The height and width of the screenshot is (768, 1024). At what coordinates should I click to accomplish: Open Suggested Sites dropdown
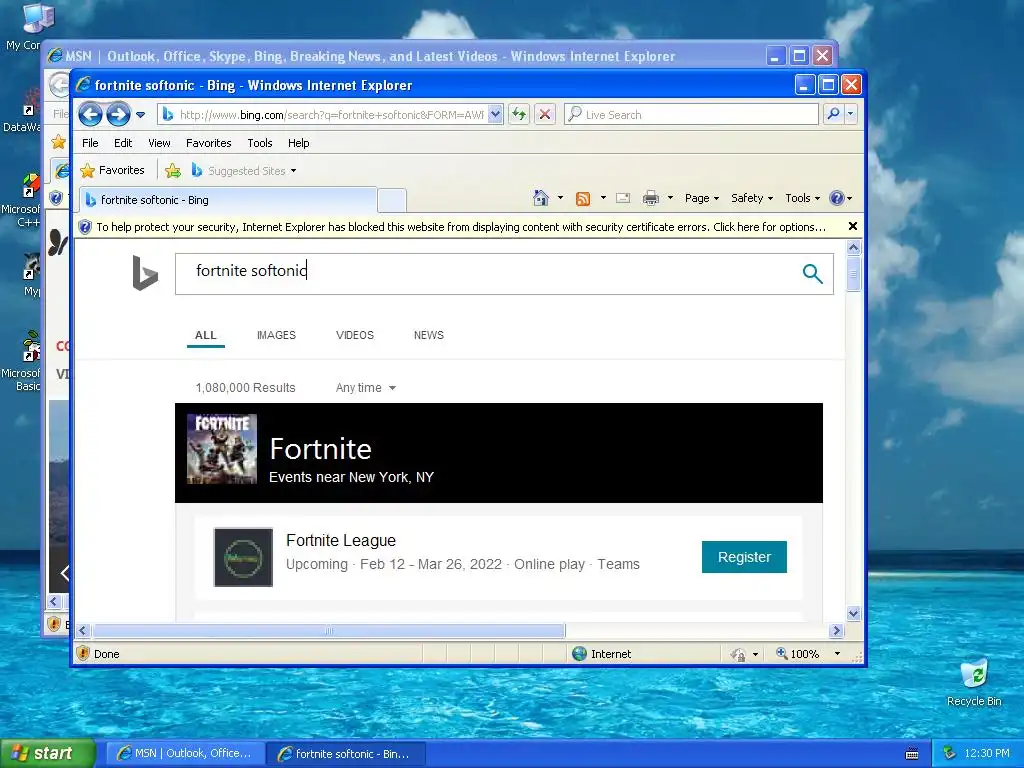pyautogui.click(x=243, y=171)
